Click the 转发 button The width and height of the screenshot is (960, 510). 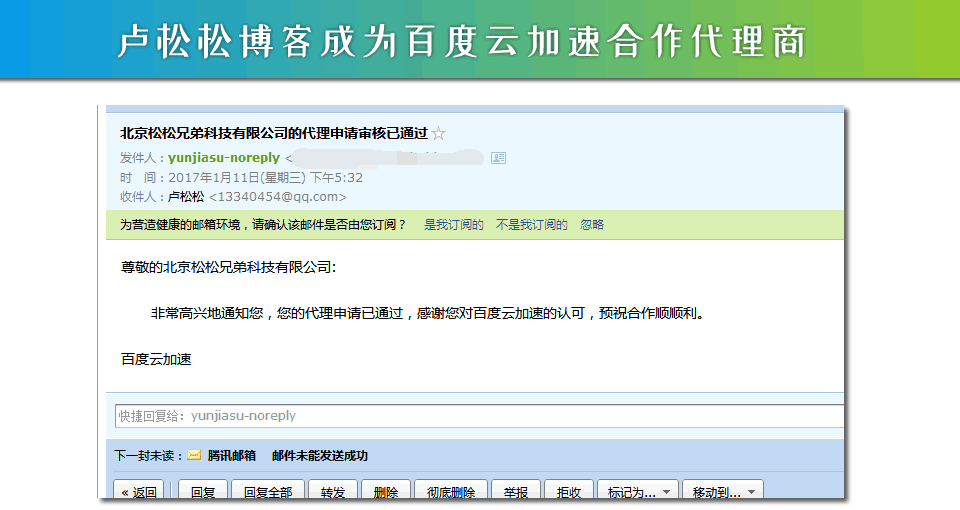point(332,490)
